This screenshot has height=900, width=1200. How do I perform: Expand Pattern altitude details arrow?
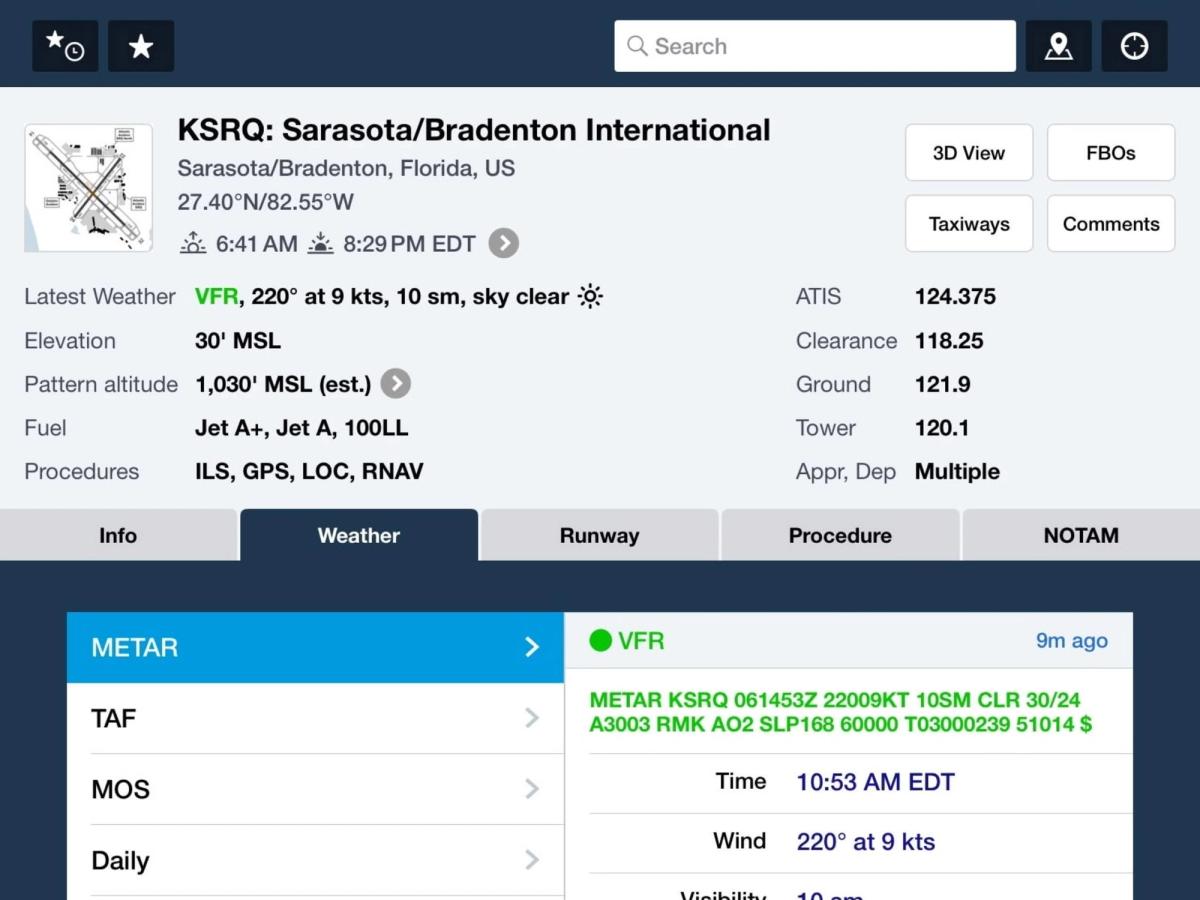(x=396, y=384)
